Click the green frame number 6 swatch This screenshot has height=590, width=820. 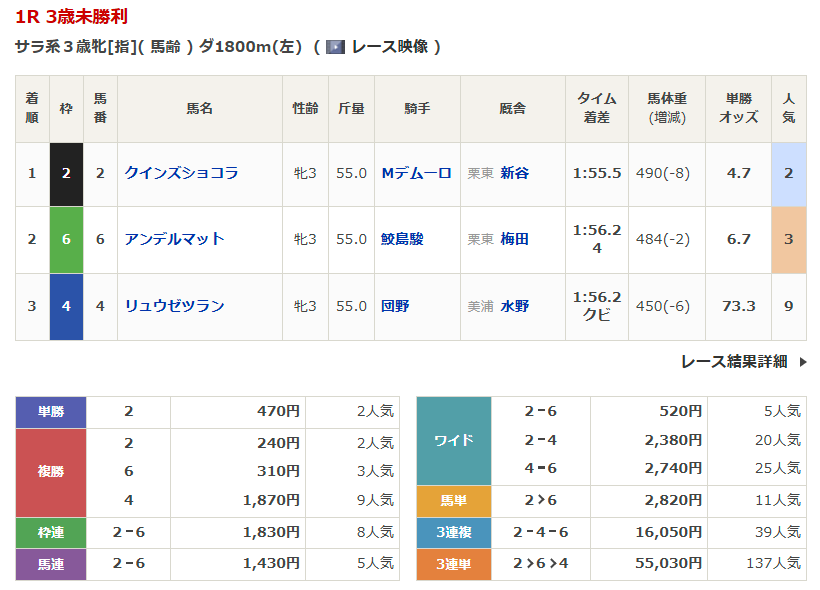[x=66, y=239]
